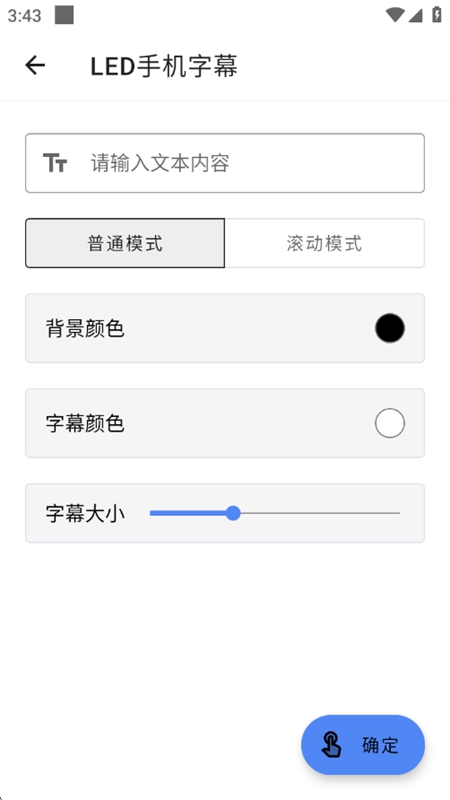Open the 背景颜色 row
The image size is (450, 800).
[225, 328]
